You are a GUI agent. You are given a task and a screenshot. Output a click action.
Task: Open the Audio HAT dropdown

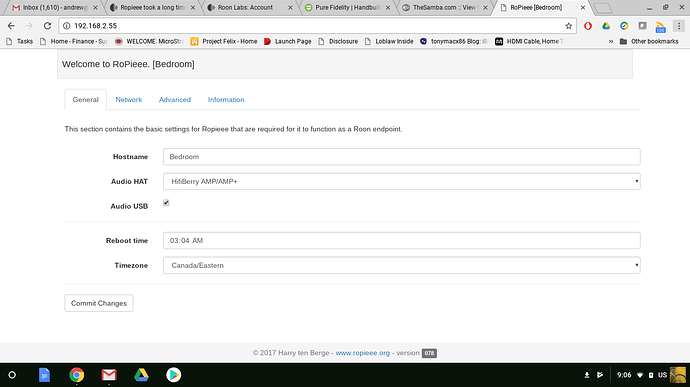pyautogui.click(x=401, y=181)
